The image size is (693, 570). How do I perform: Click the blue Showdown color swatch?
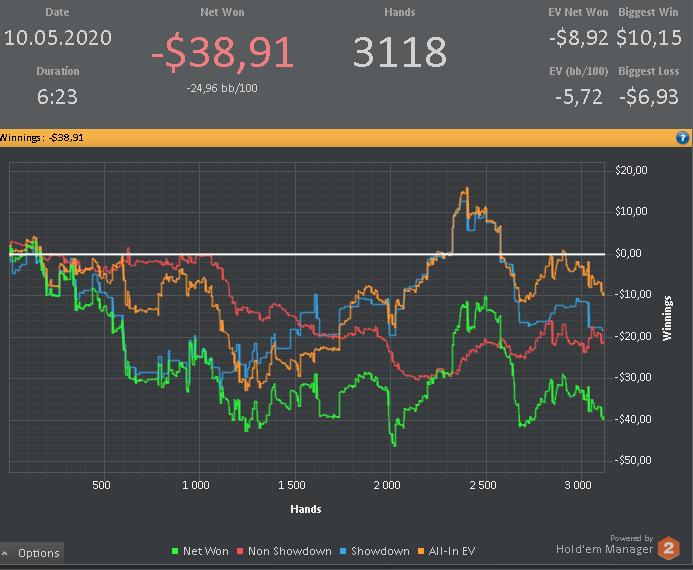(343, 551)
